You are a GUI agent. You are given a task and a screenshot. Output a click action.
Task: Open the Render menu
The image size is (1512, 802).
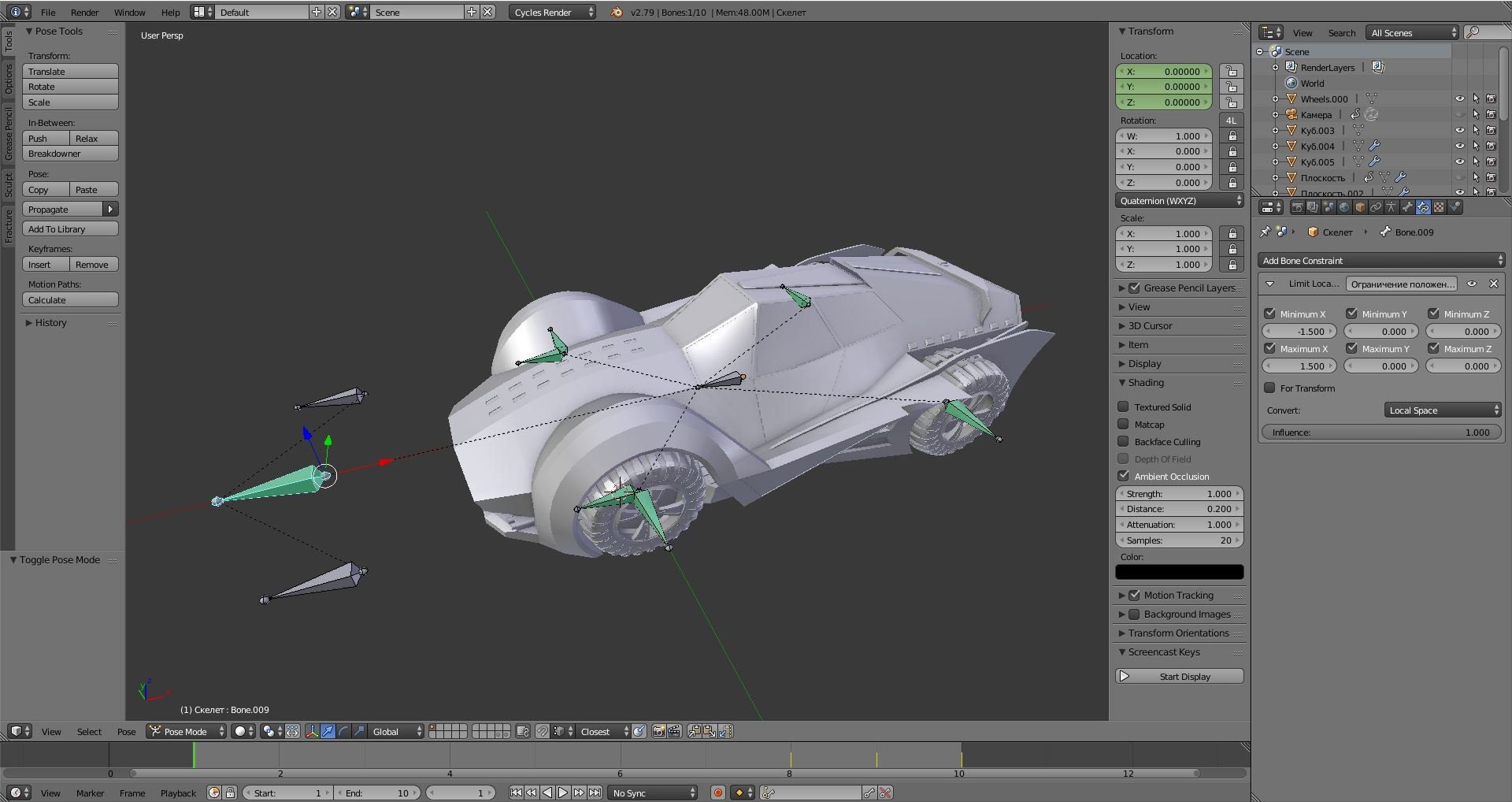coord(84,12)
